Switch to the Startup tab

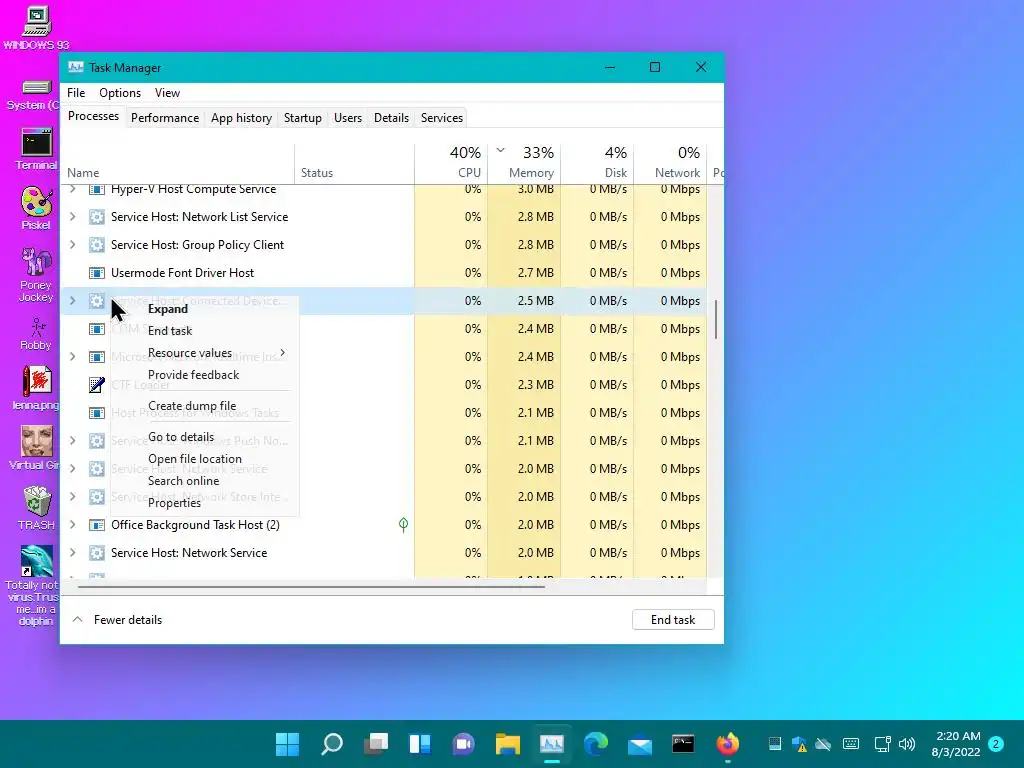click(x=302, y=118)
